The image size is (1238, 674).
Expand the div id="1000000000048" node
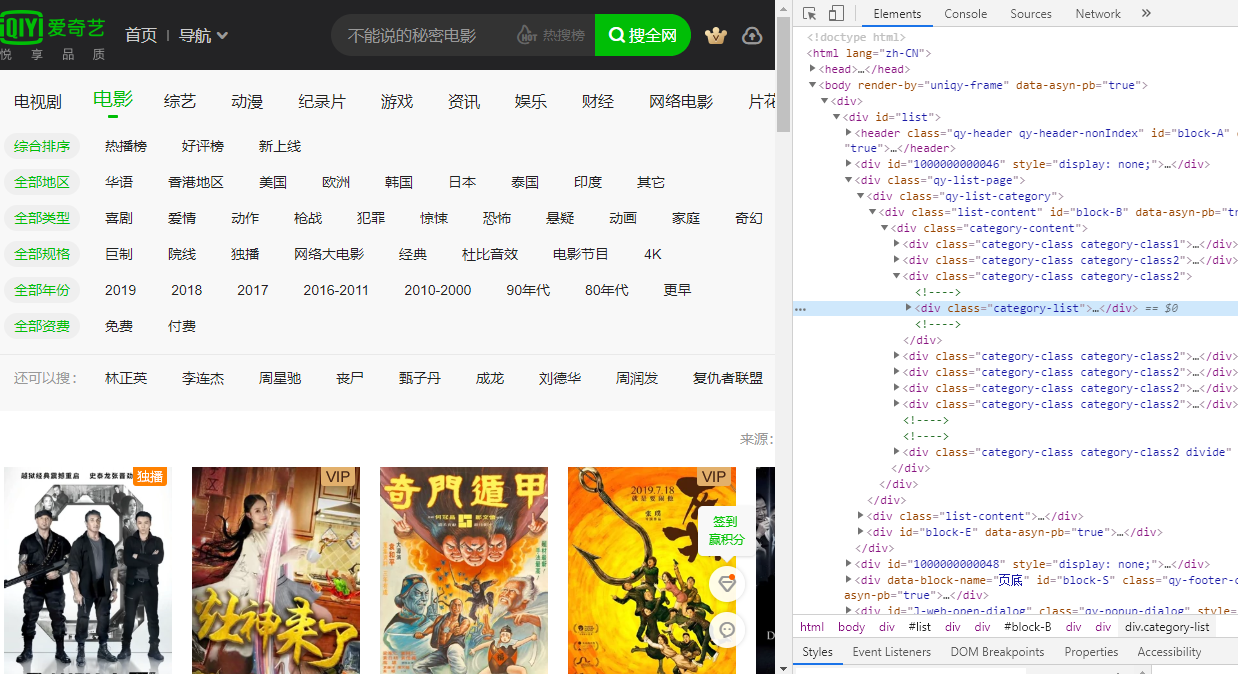849,564
